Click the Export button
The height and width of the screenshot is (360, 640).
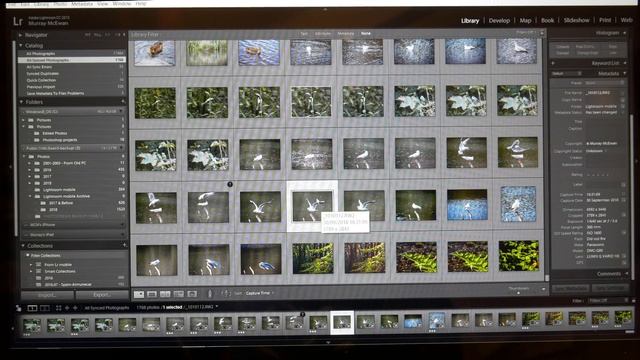point(102,295)
